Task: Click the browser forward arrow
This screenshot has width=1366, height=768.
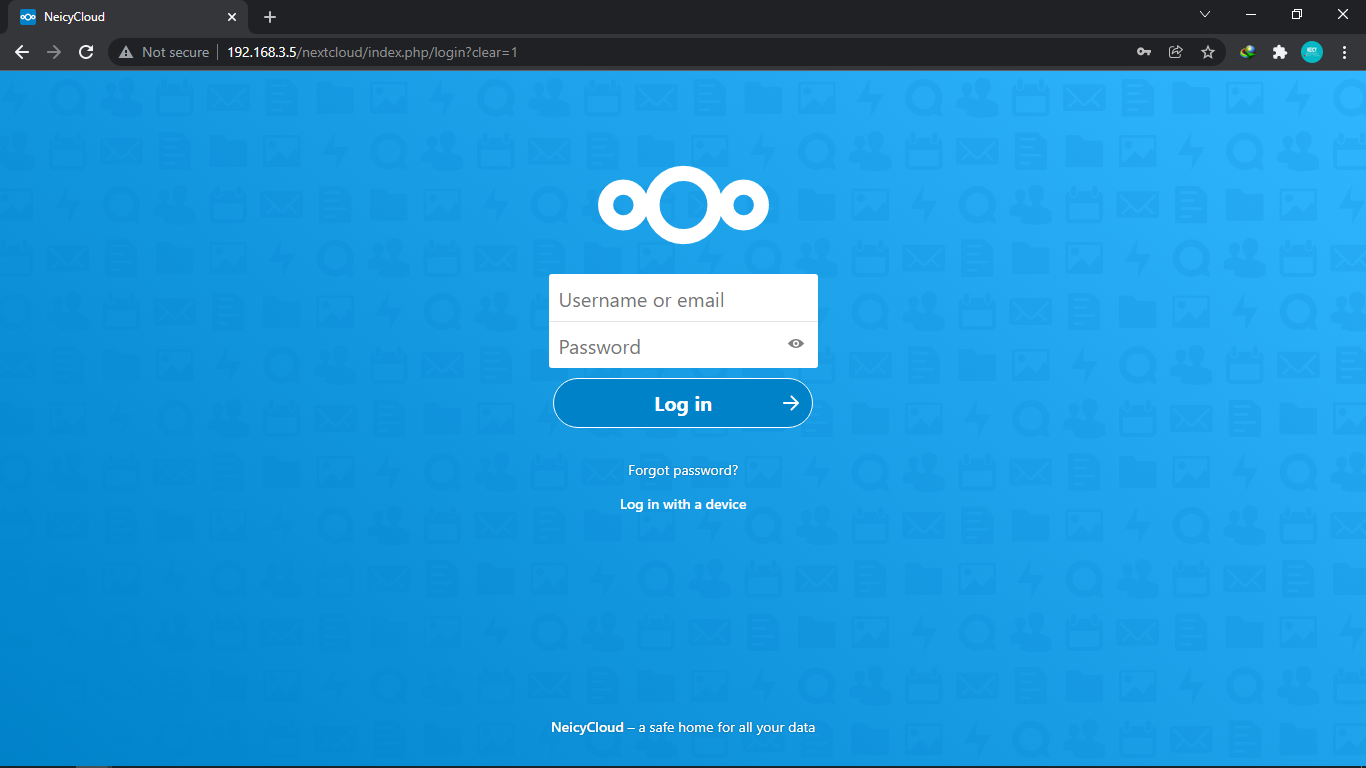Action: (x=54, y=52)
